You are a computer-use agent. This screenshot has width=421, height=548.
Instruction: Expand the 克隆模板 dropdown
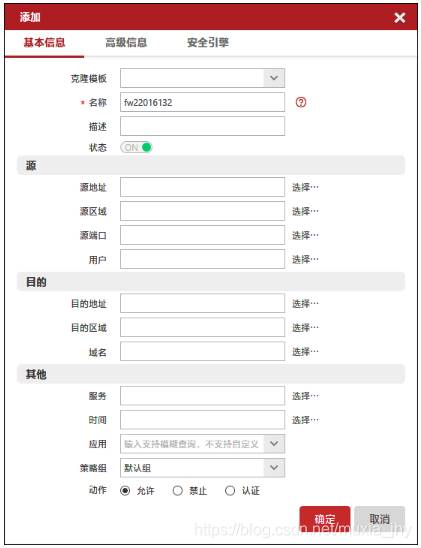coord(274,78)
